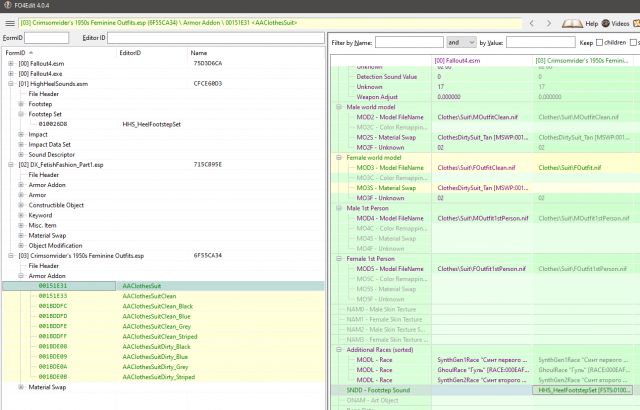
Task: Expand the Fallout4.esm tree node
Action: [10, 63]
